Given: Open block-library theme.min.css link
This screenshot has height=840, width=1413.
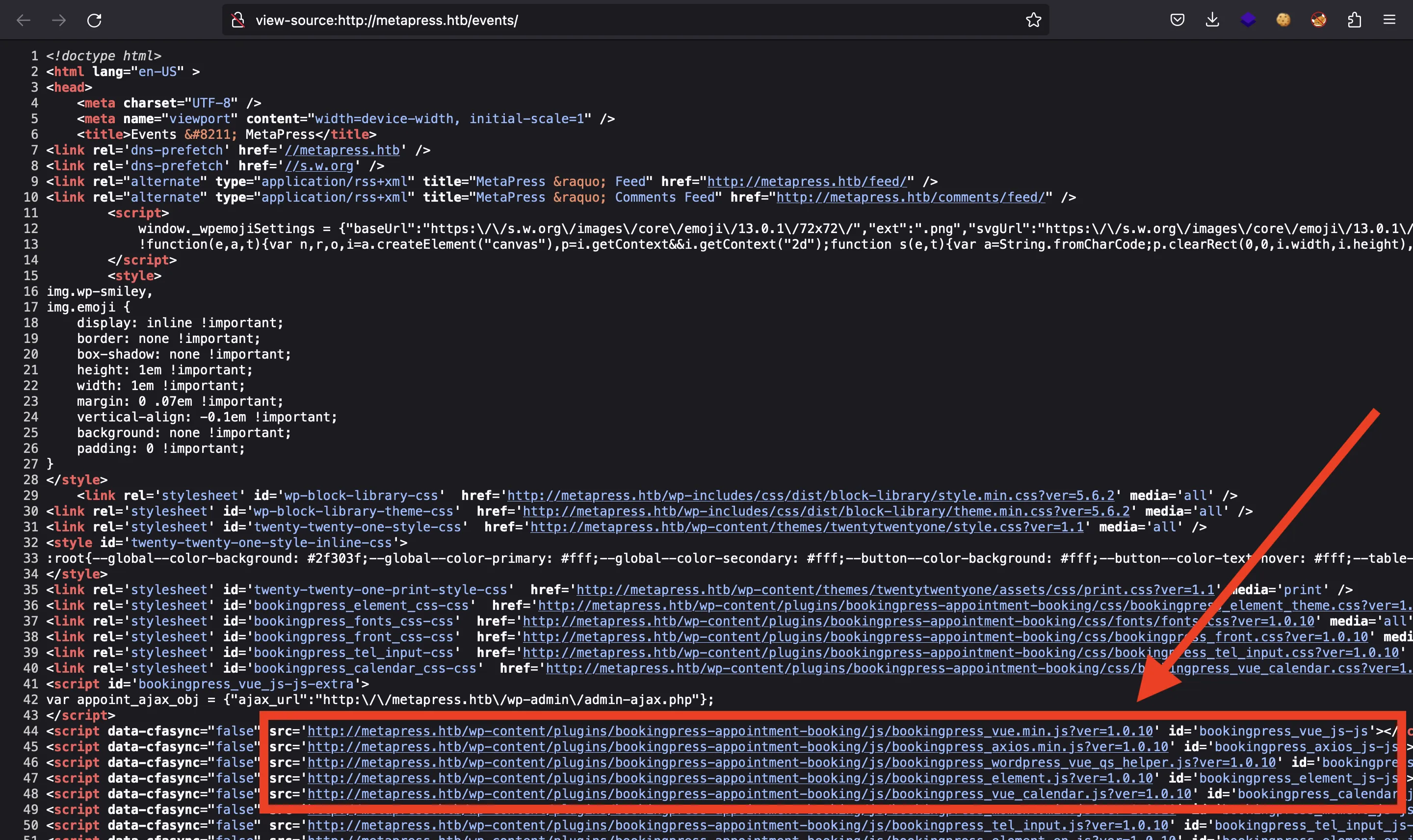Looking at the screenshot, I should 826,511.
